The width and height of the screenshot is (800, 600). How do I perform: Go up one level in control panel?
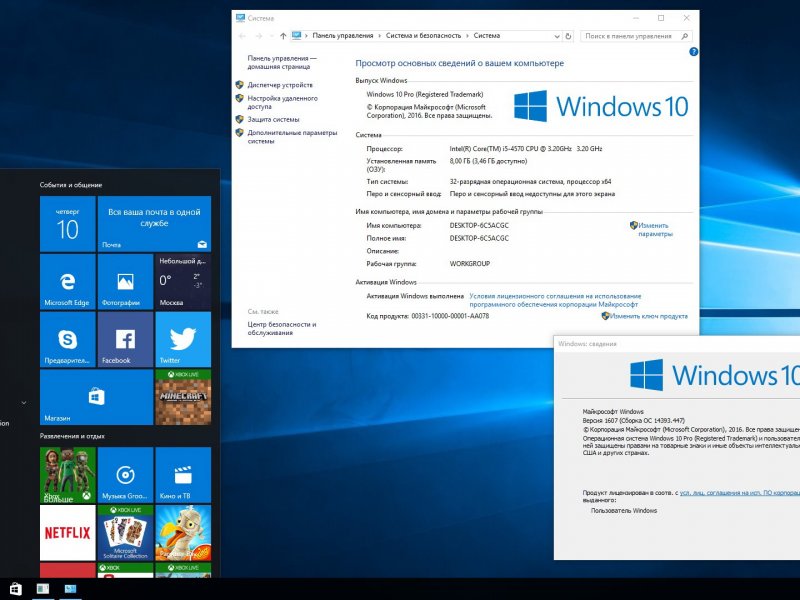tap(283, 36)
